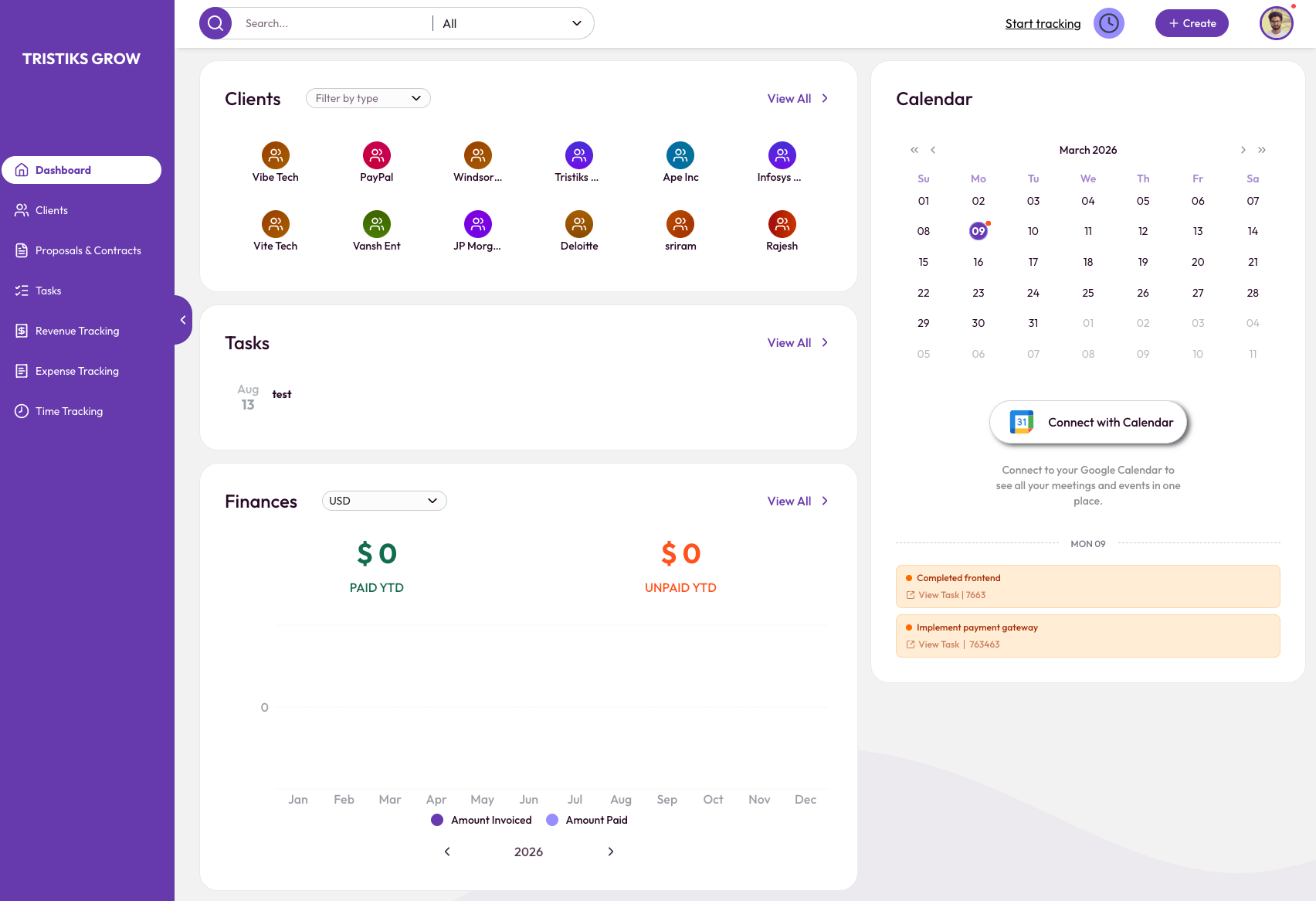The height and width of the screenshot is (901, 1316).
Task: Click the Completed frontend event
Action: tap(1088, 586)
